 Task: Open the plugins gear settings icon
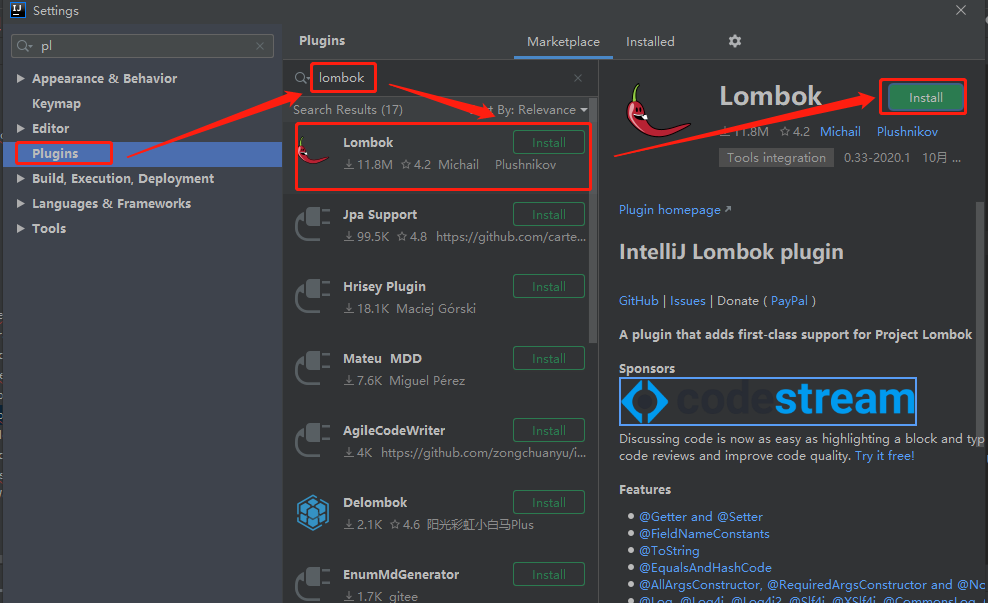(x=735, y=41)
